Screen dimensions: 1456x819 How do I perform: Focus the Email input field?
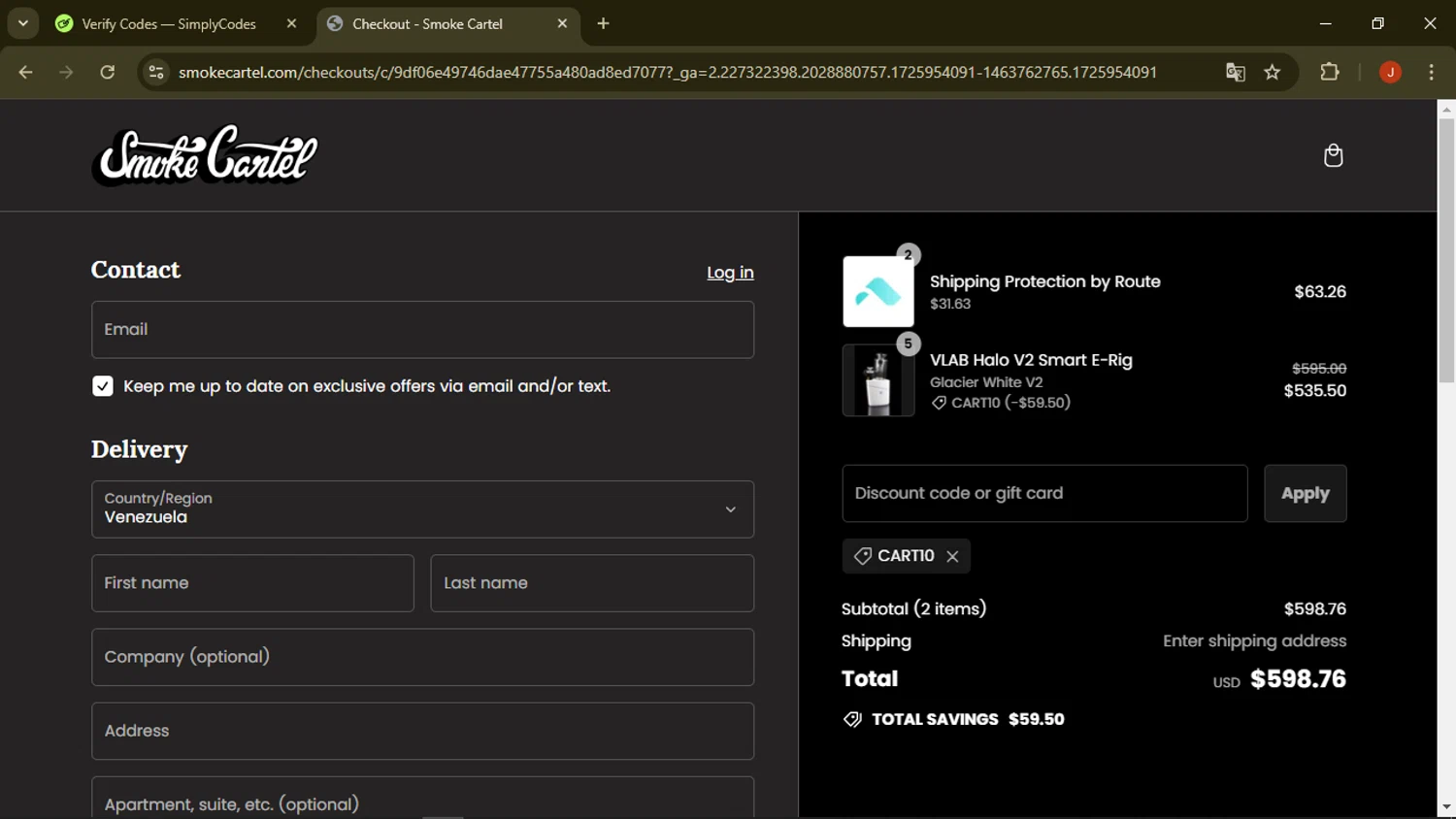(x=422, y=330)
